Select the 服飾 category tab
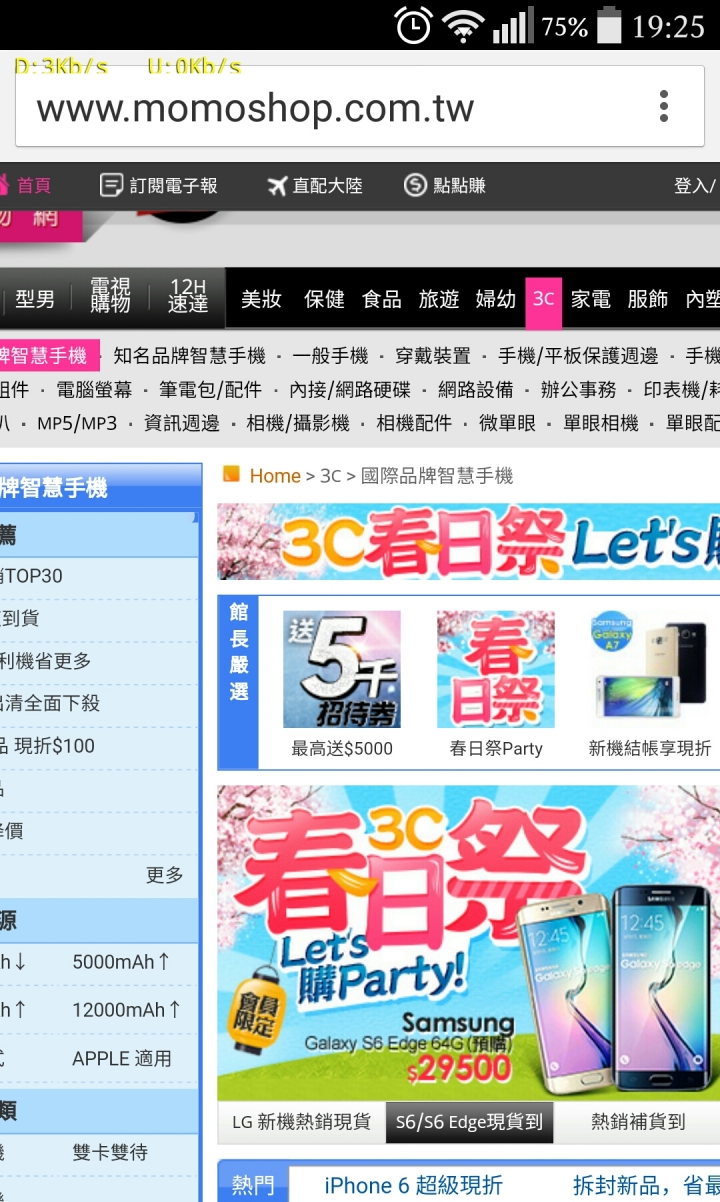 point(647,298)
